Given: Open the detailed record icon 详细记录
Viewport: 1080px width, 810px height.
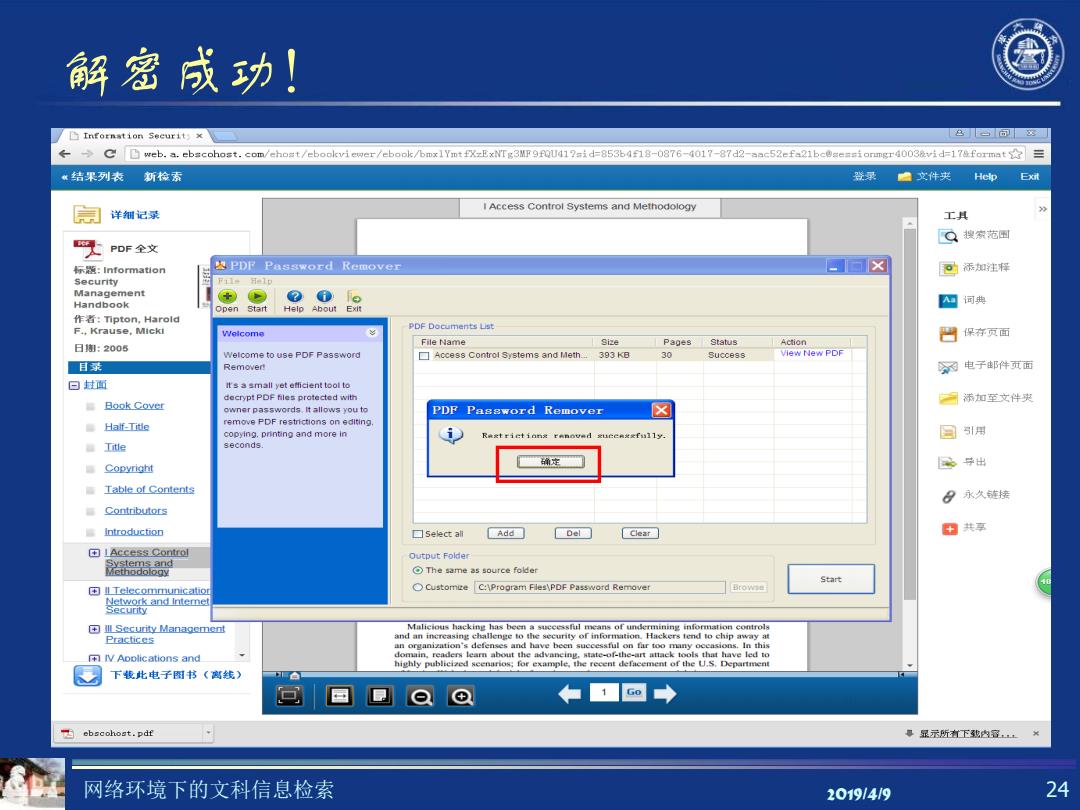Looking at the screenshot, I should click(87, 214).
